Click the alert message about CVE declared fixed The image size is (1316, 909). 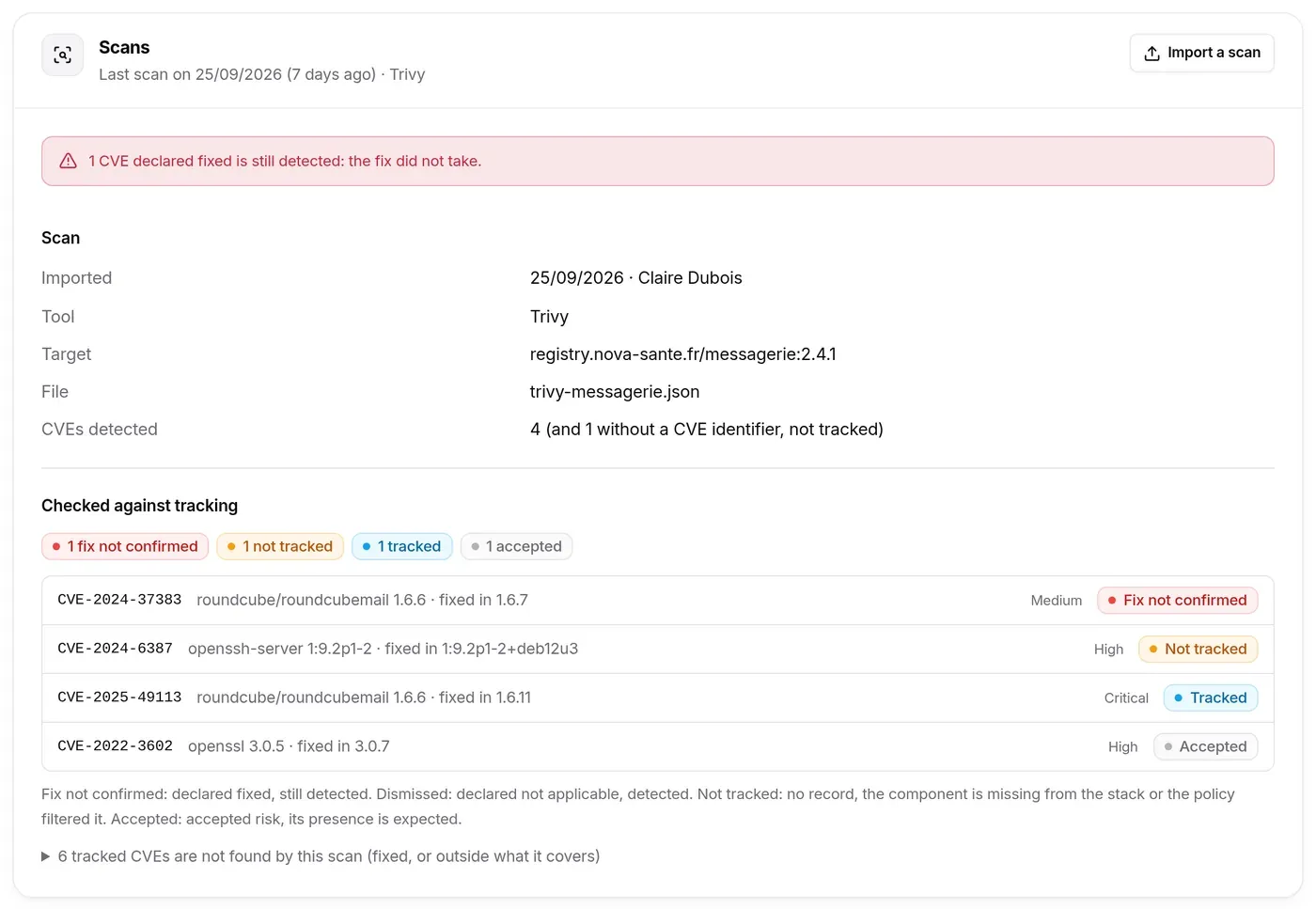(x=285, y=161)
